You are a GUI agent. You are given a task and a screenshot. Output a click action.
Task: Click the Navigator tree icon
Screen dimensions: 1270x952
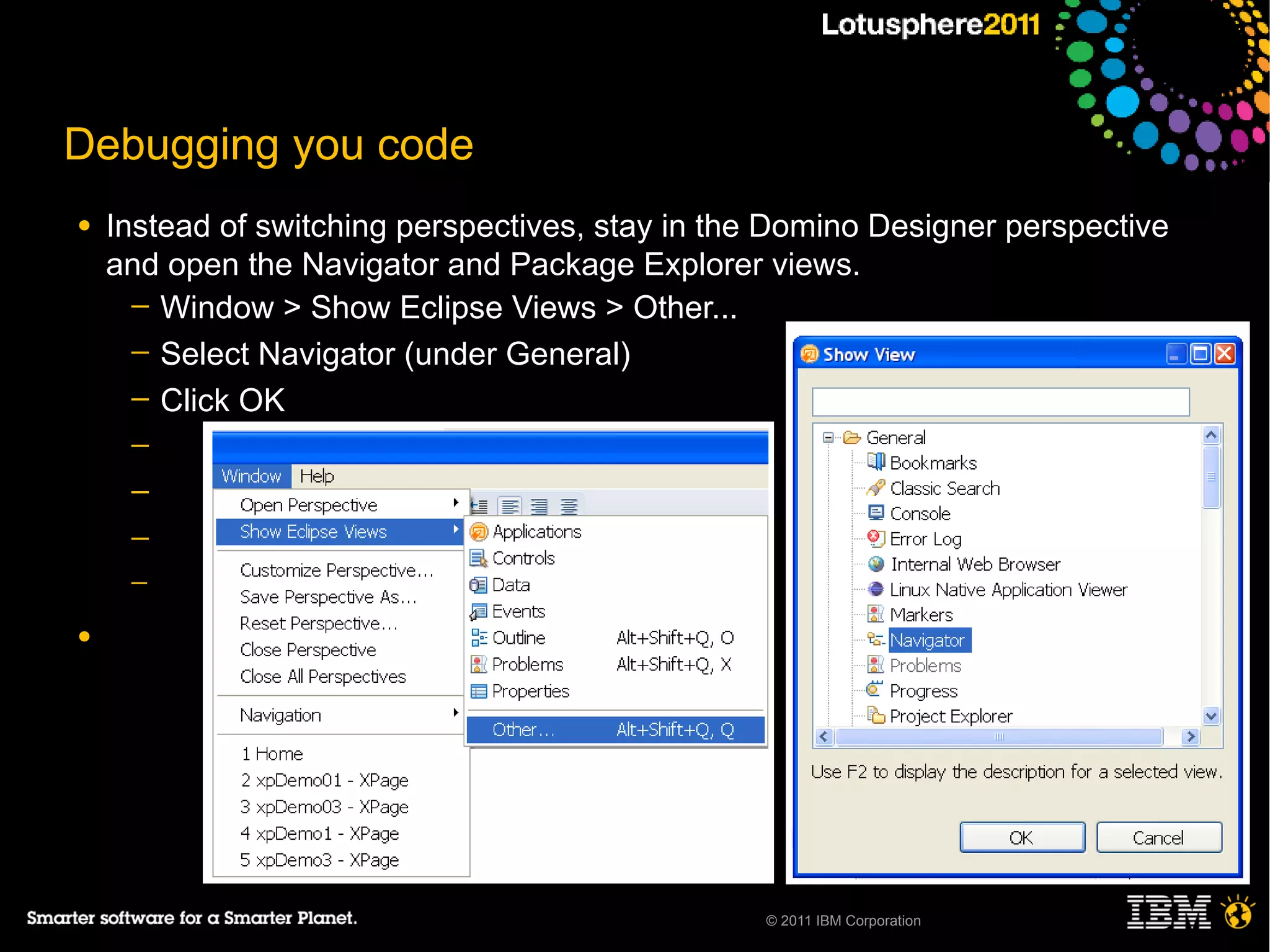pyautogui.click(x=876, y=640)
